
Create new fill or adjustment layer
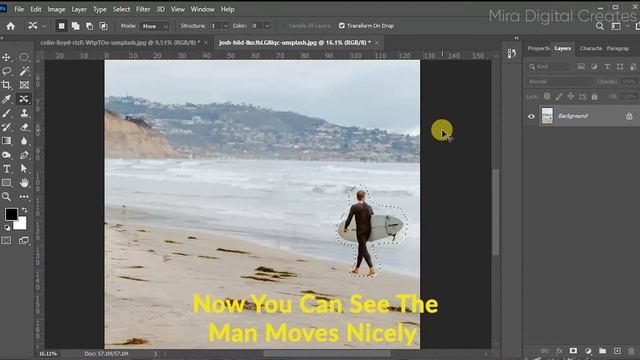pyautogui.click(x=588, y=351)
